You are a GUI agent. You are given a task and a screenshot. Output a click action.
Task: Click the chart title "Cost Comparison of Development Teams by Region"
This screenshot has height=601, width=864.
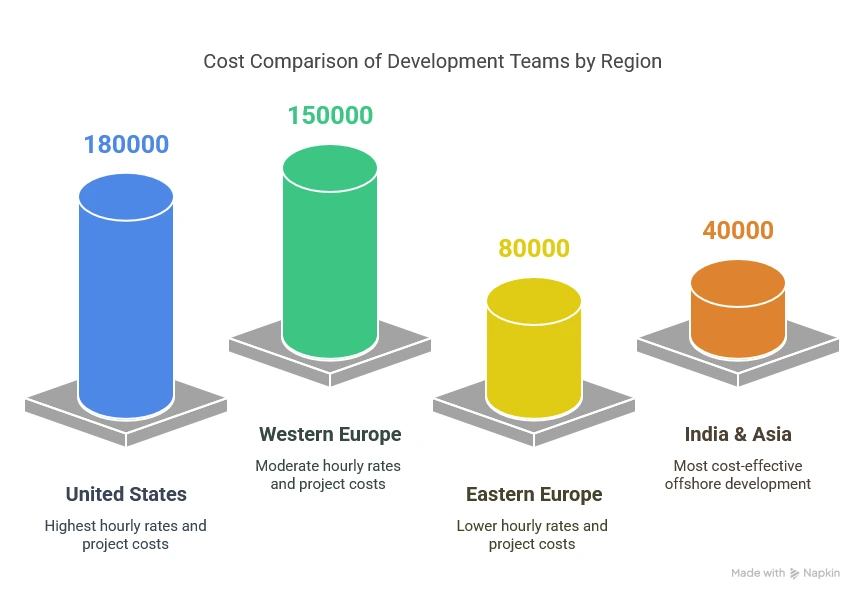[433, 62]
